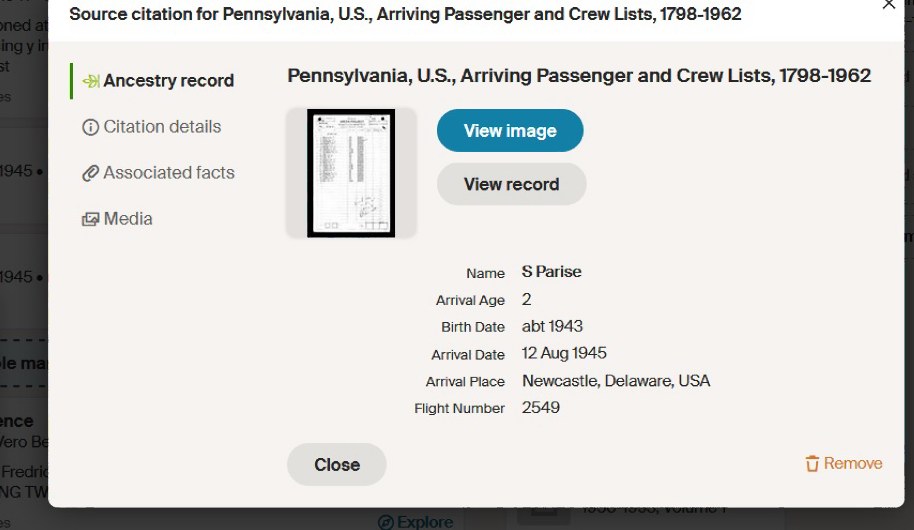Click the bold Pennsylvania collection heading
Screen dimensions: 914x530
coord(579,76)
